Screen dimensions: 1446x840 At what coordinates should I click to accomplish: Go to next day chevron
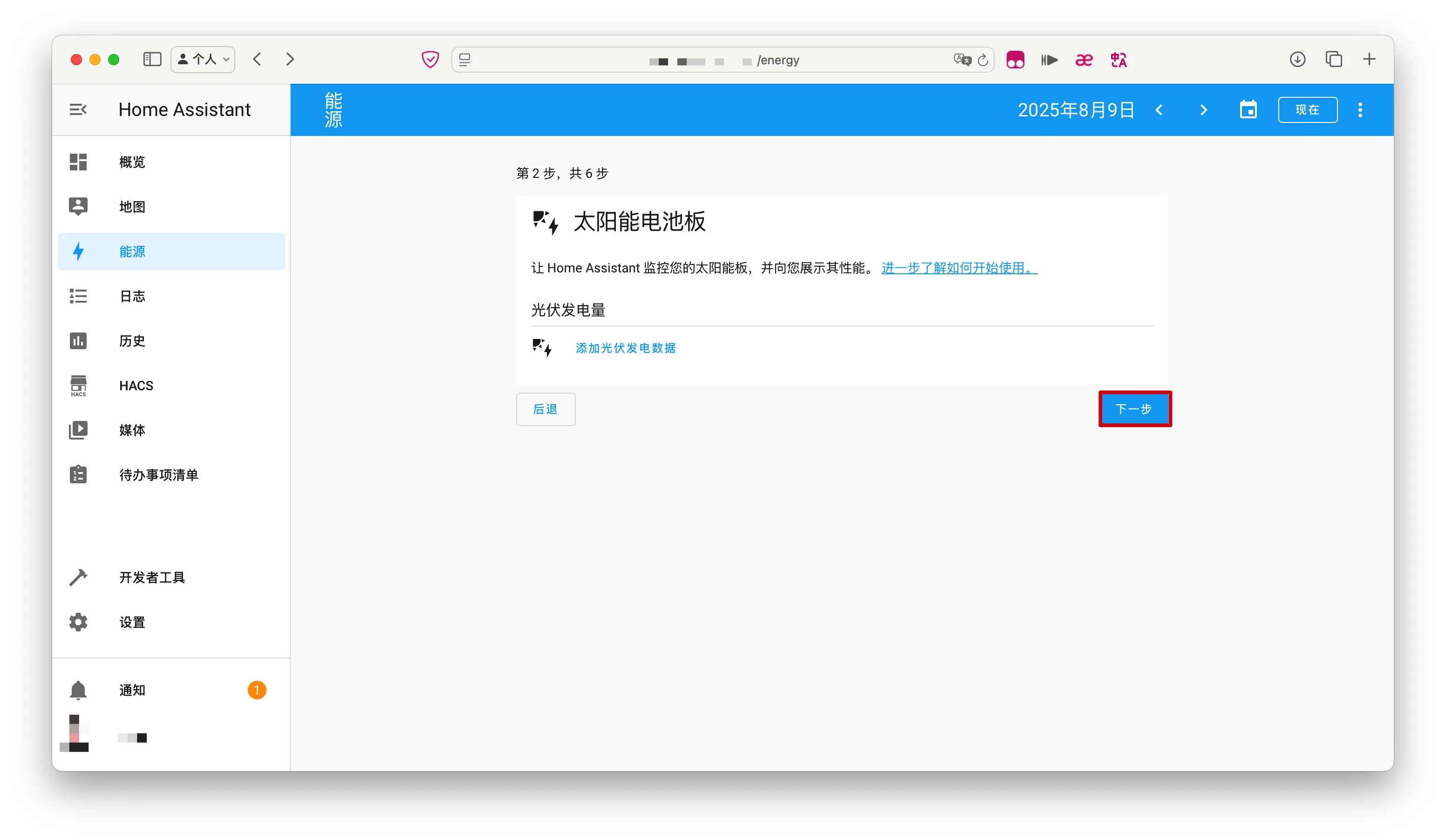coord(1203,109)
